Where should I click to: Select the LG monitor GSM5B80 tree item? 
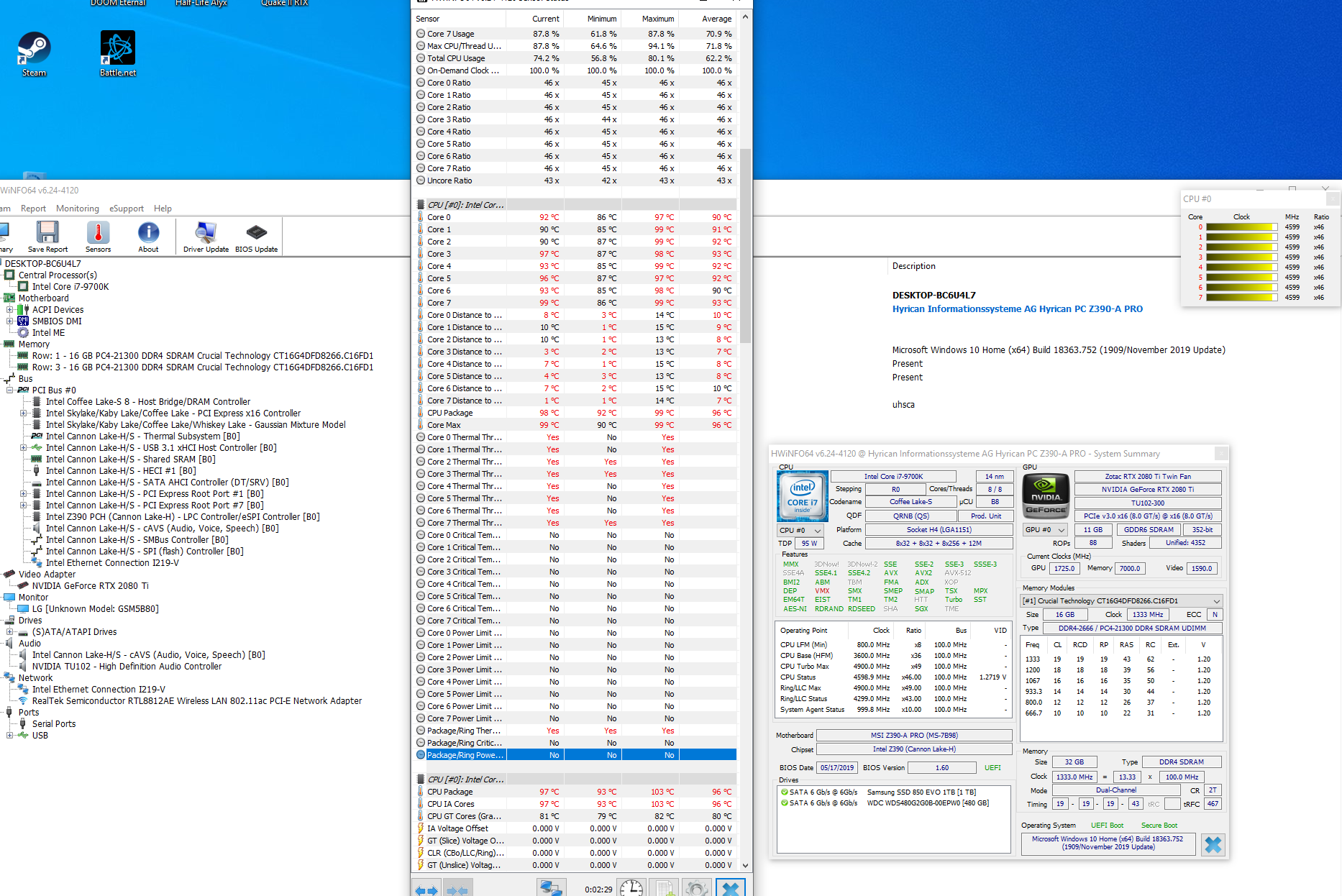[x=95, y=609]
